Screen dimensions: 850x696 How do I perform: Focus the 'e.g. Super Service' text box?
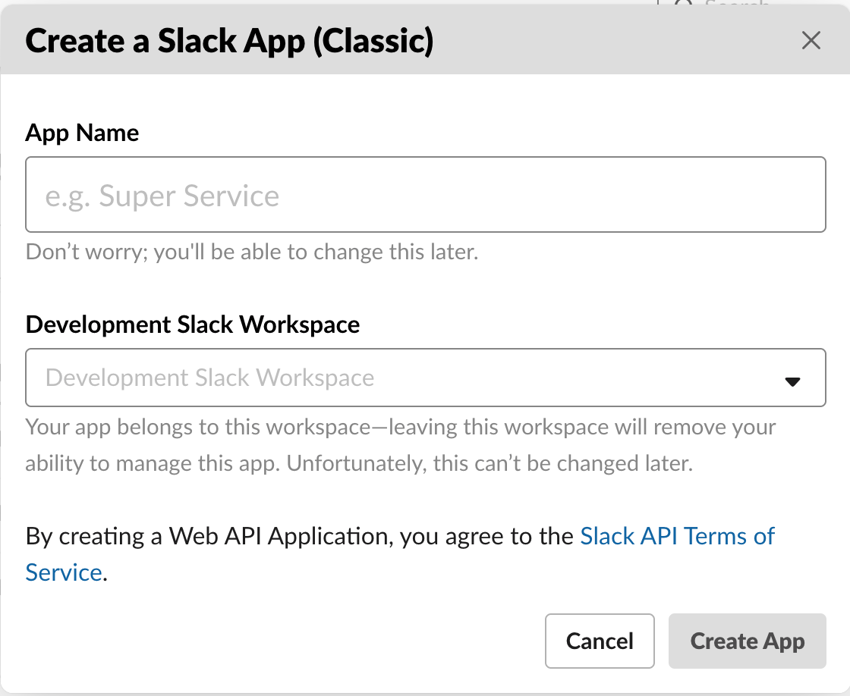[425, 195]
